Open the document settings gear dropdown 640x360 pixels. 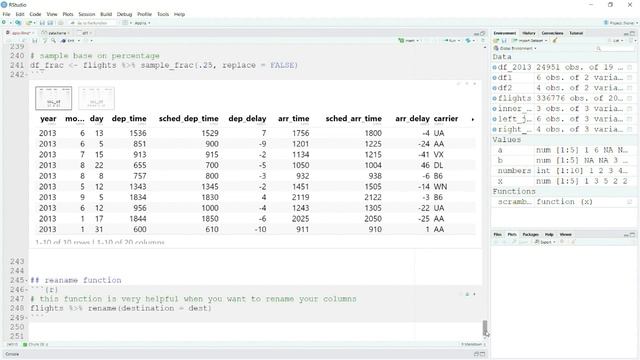click(x=88, y=41)
